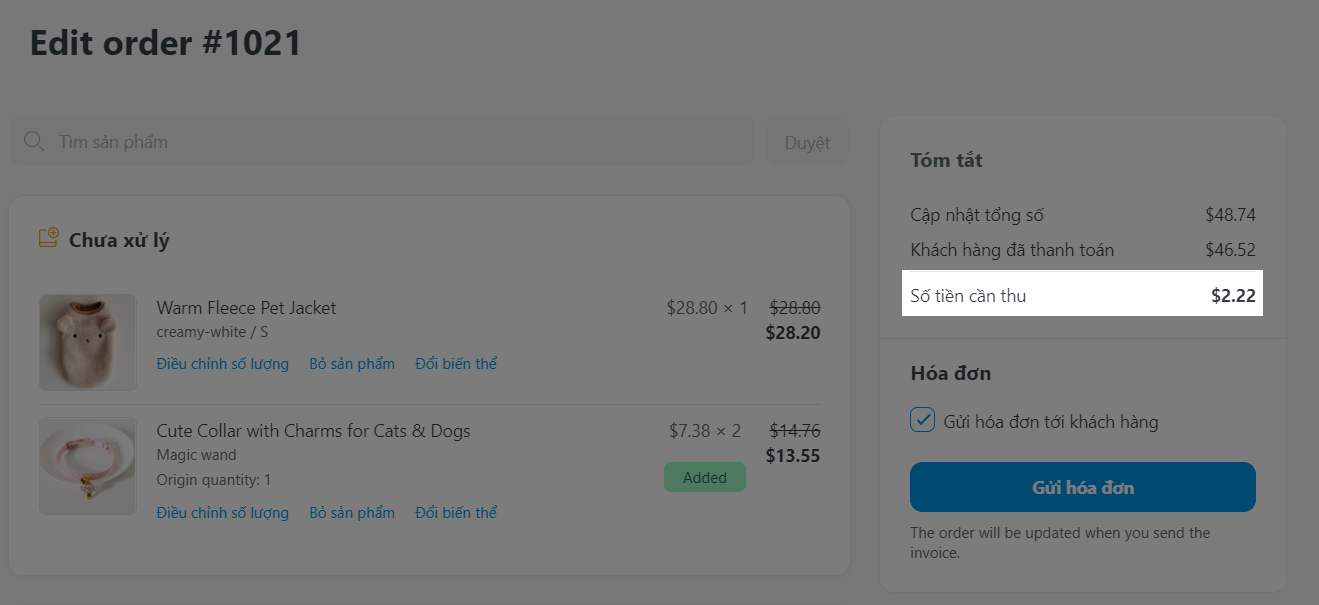Remove the Warm Fleece Pet Jacket item
Viewport: 1319px width, 605px height.
352,364
